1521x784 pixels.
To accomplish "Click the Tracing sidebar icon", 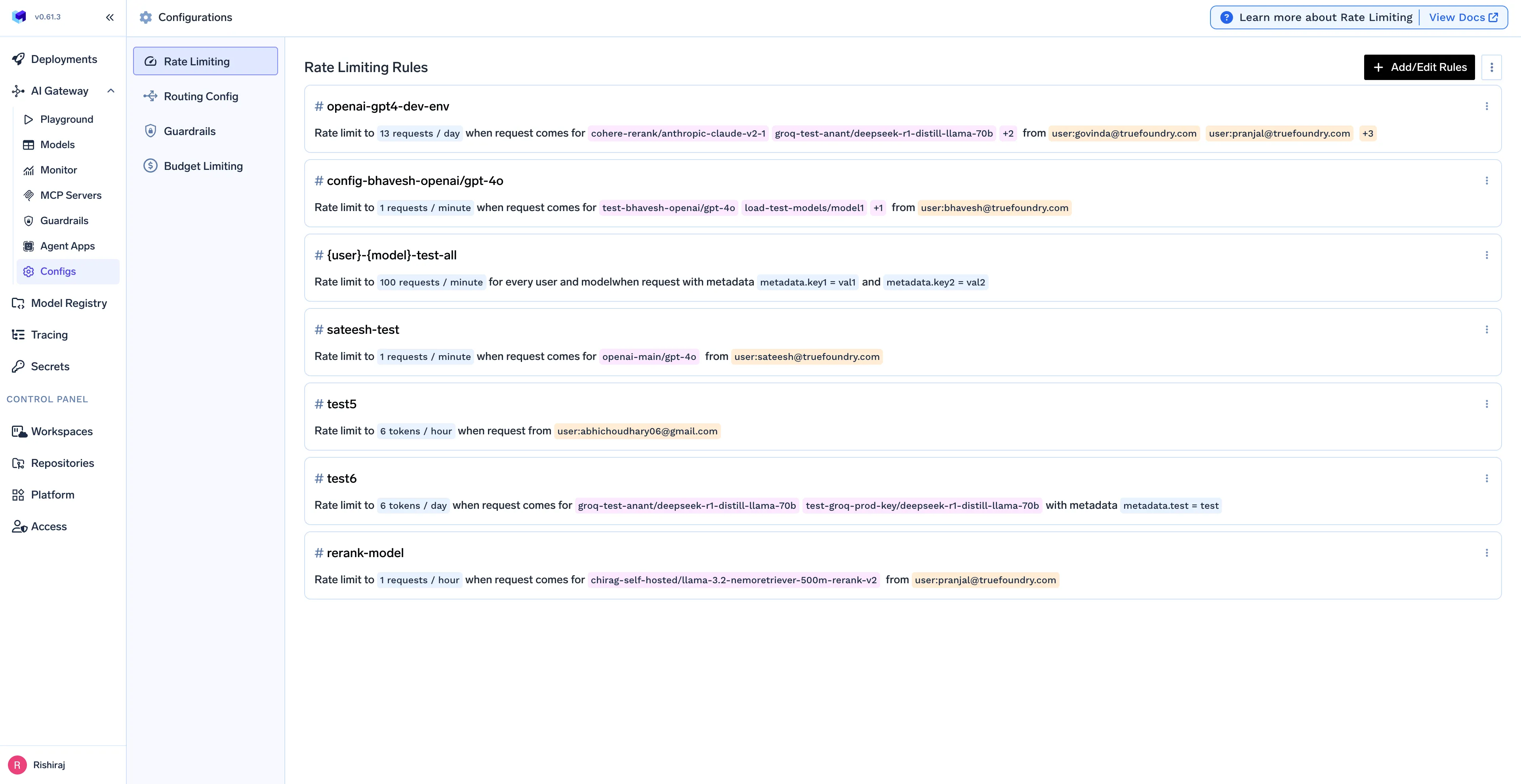I will pos(18,335).
